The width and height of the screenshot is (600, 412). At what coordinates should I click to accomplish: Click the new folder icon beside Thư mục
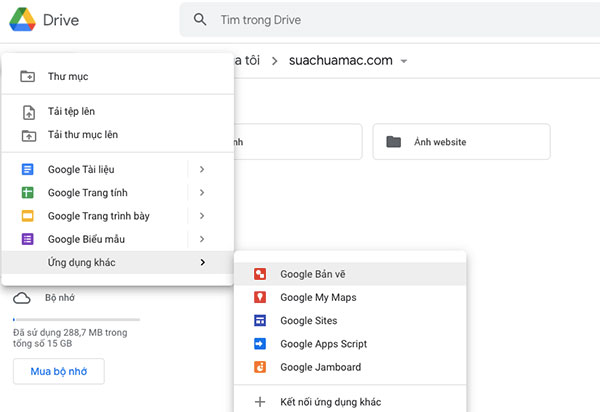pyautogui.click(x=28, y=76)
